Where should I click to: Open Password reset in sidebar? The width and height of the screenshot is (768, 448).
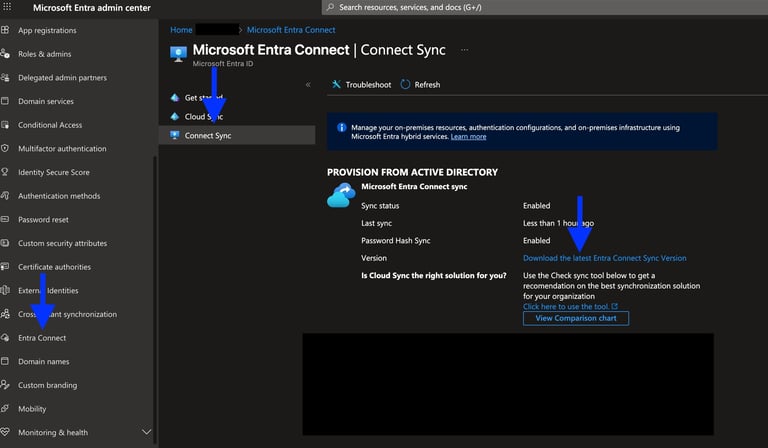coord(43,220)
